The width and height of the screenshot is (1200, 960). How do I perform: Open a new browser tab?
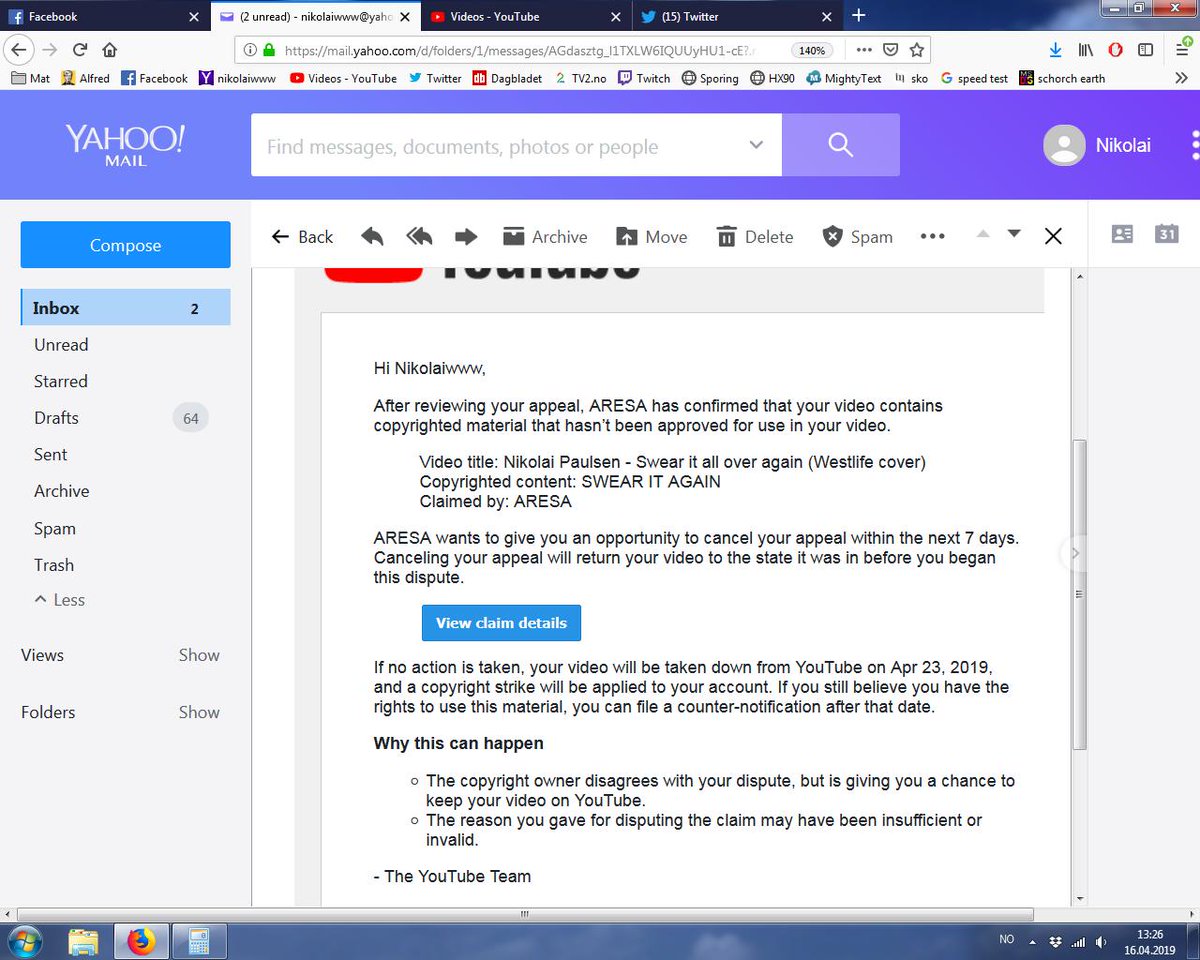(x=858, y=15)
